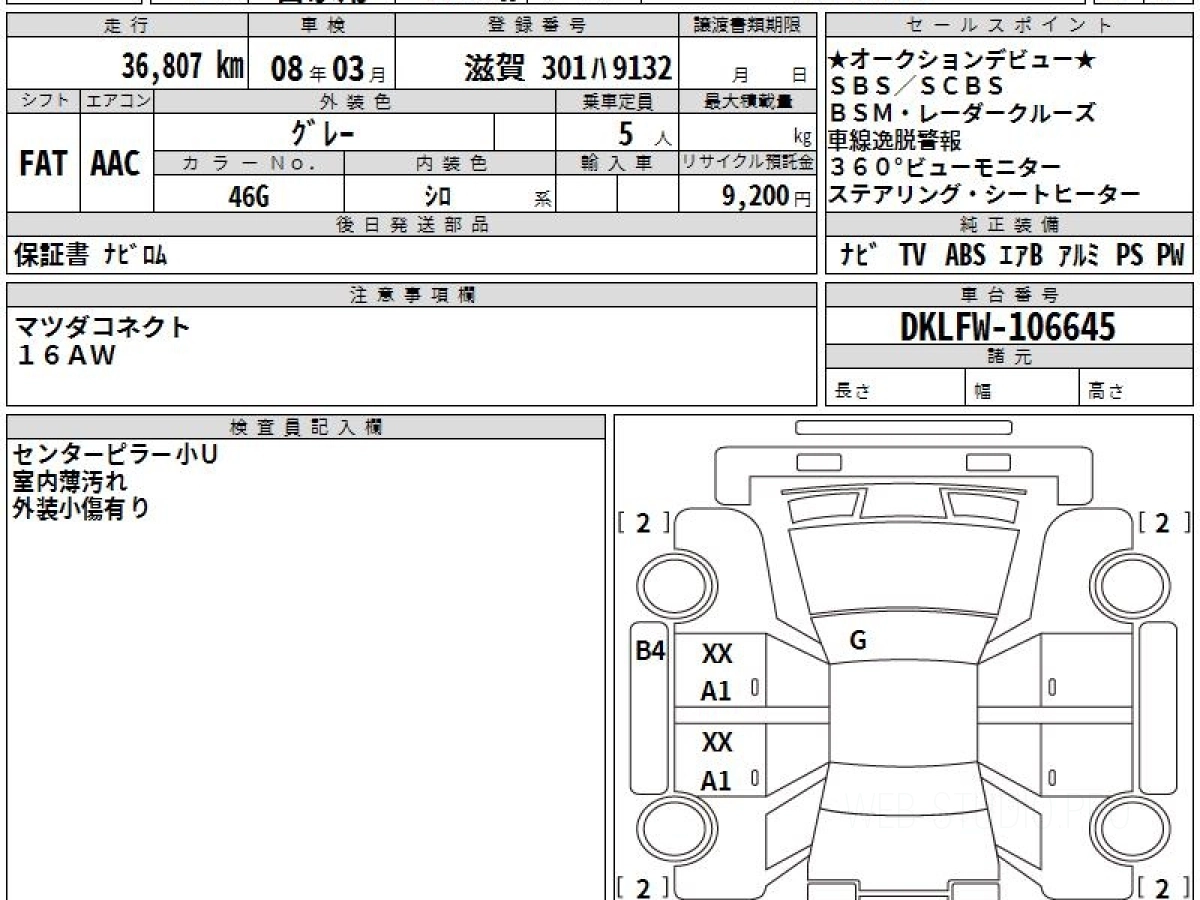Image resolution: width=1200 pixels, height=900 pixels.
Task: Click the 諸元 header
Action: click(x=1010, y=357)
